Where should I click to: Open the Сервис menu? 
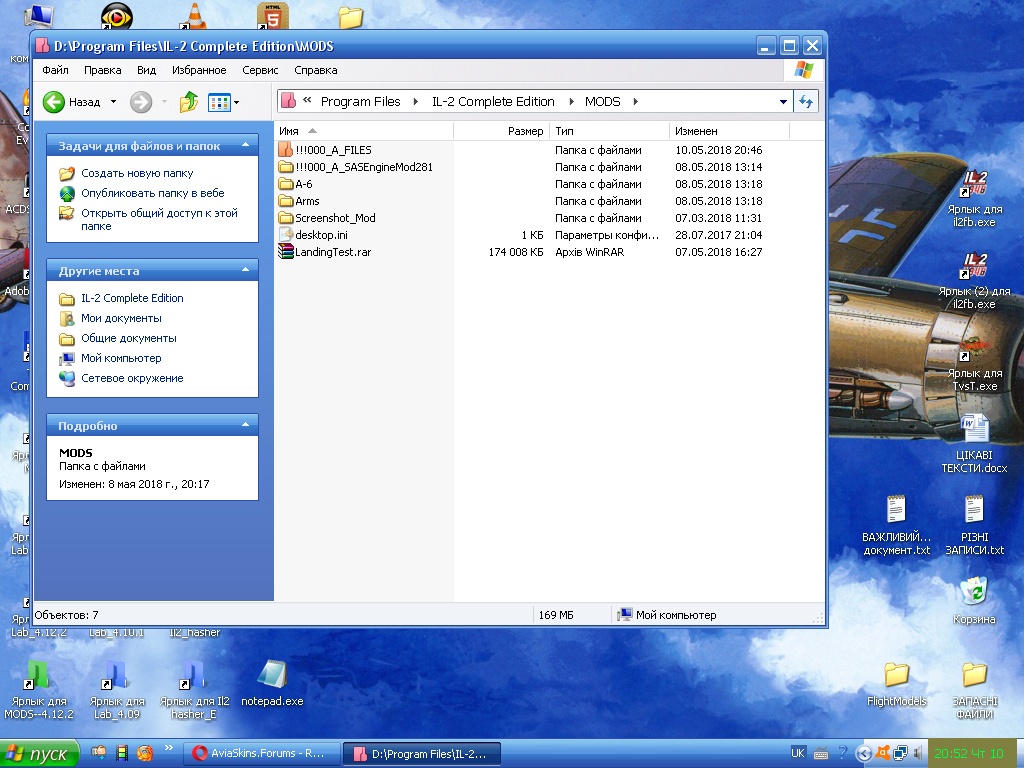tap(260, 70)
